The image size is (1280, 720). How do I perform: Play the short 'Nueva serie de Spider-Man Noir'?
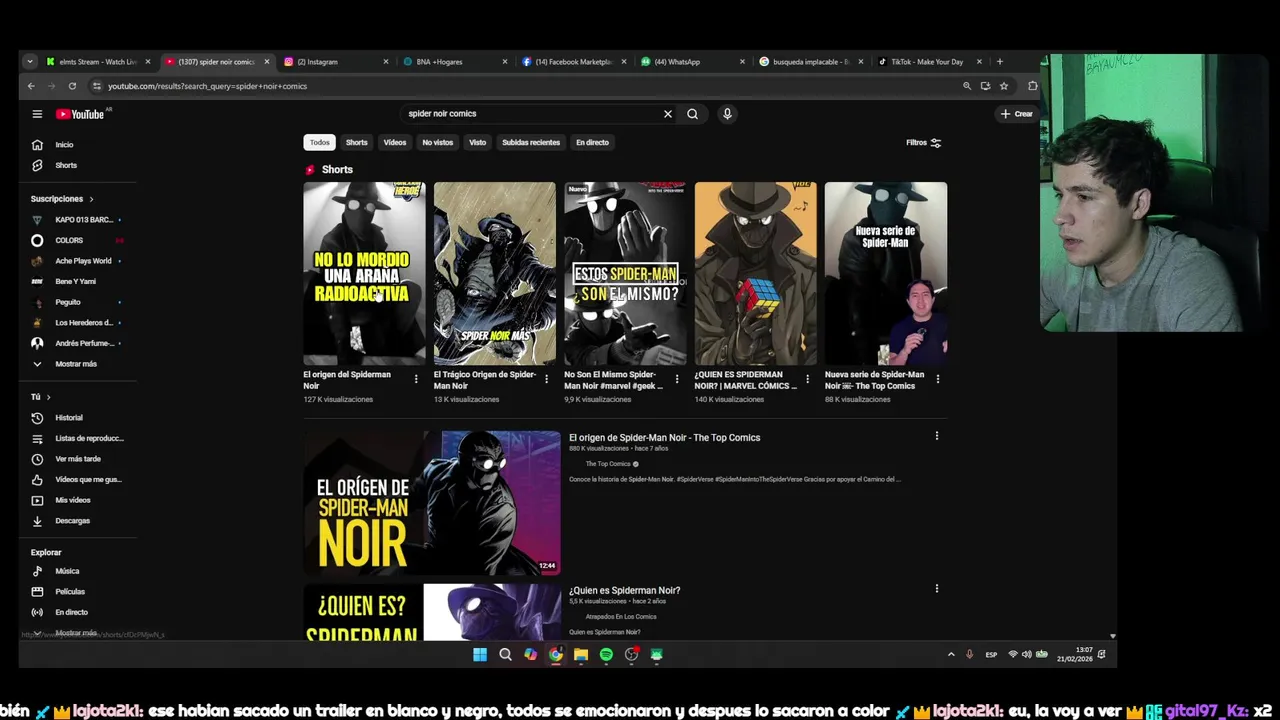pos(886,273)
